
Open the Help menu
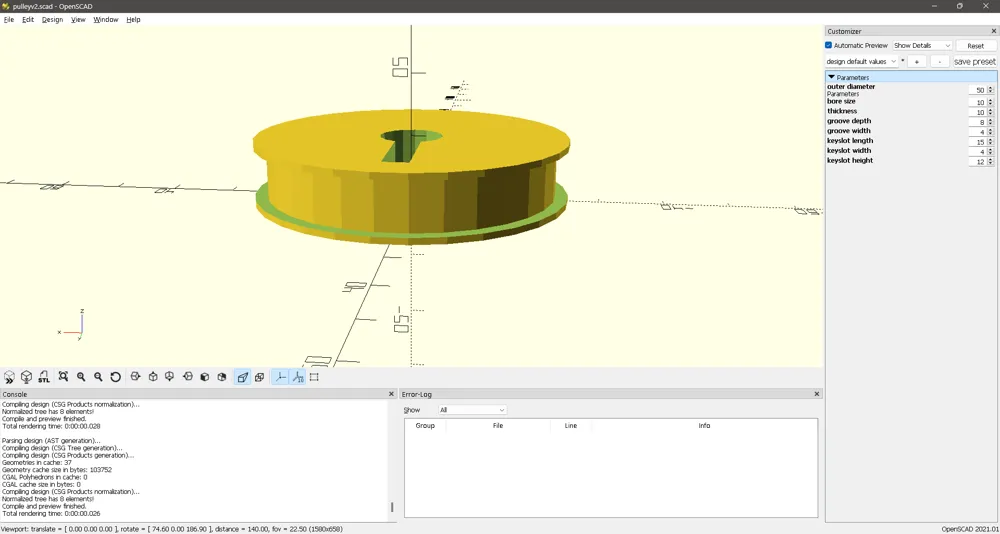[133, 20]
